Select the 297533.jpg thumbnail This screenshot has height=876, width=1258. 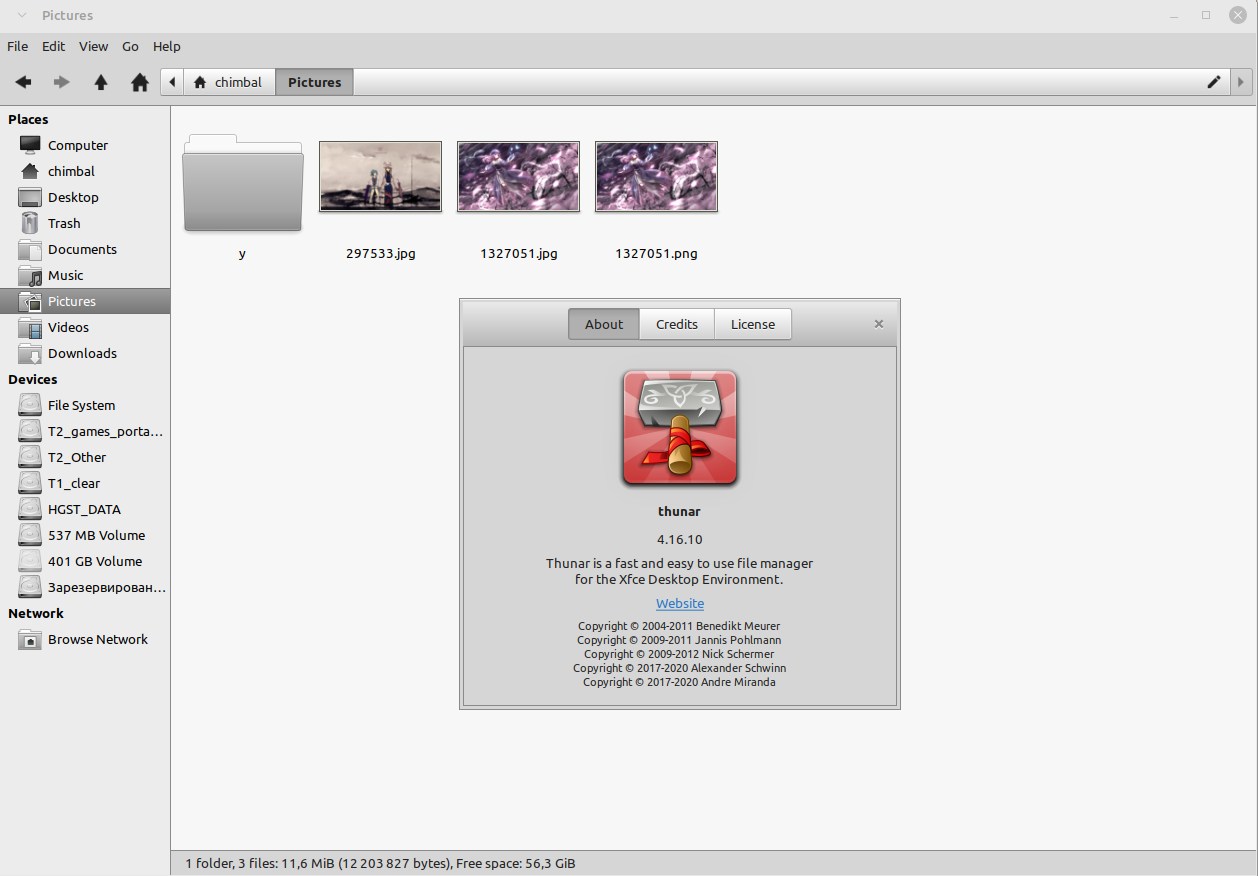(x=380, y=176)
